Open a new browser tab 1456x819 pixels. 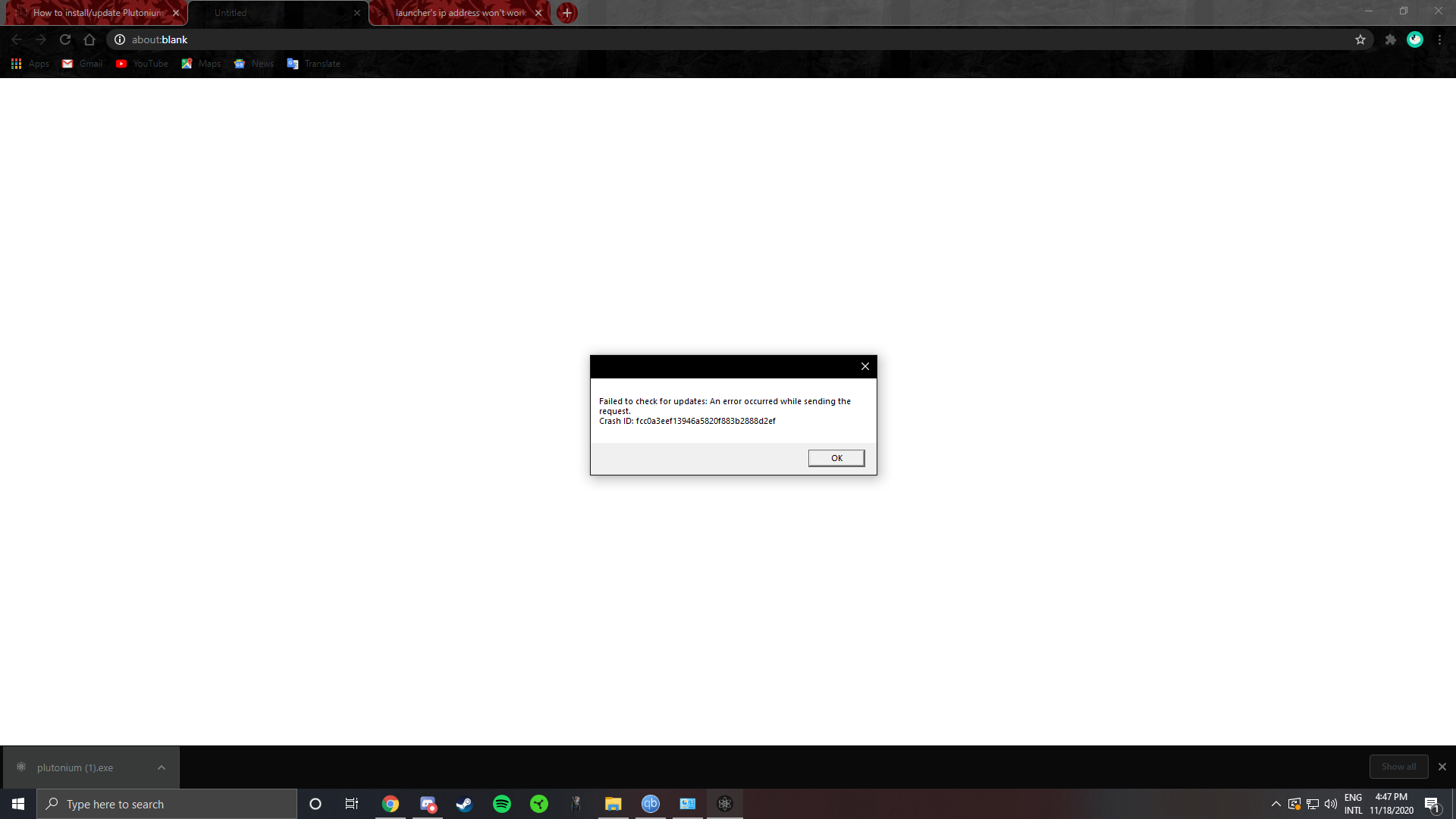[566, 13]
